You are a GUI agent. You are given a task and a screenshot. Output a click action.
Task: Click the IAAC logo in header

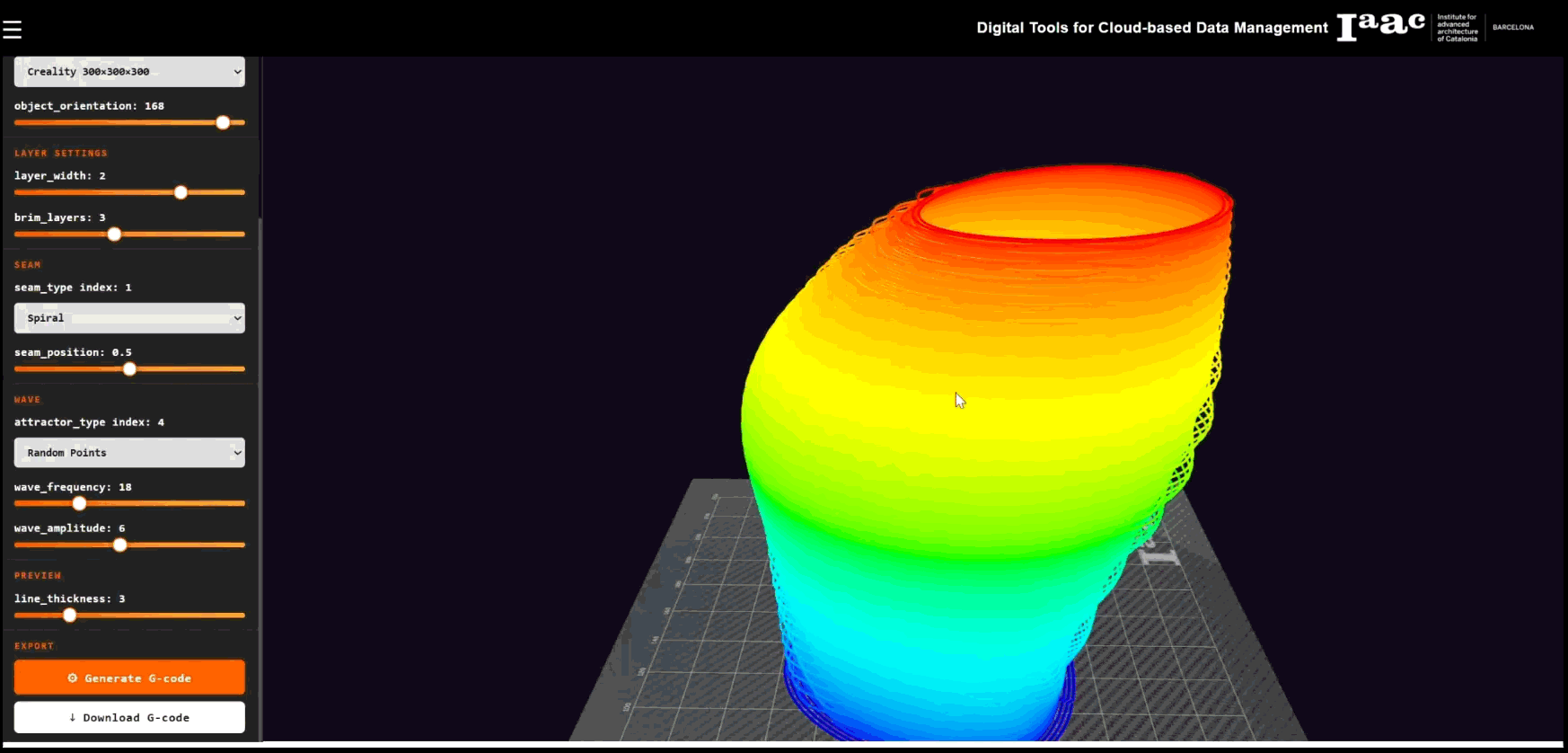pyautogui.click(x=1380, y=26)
